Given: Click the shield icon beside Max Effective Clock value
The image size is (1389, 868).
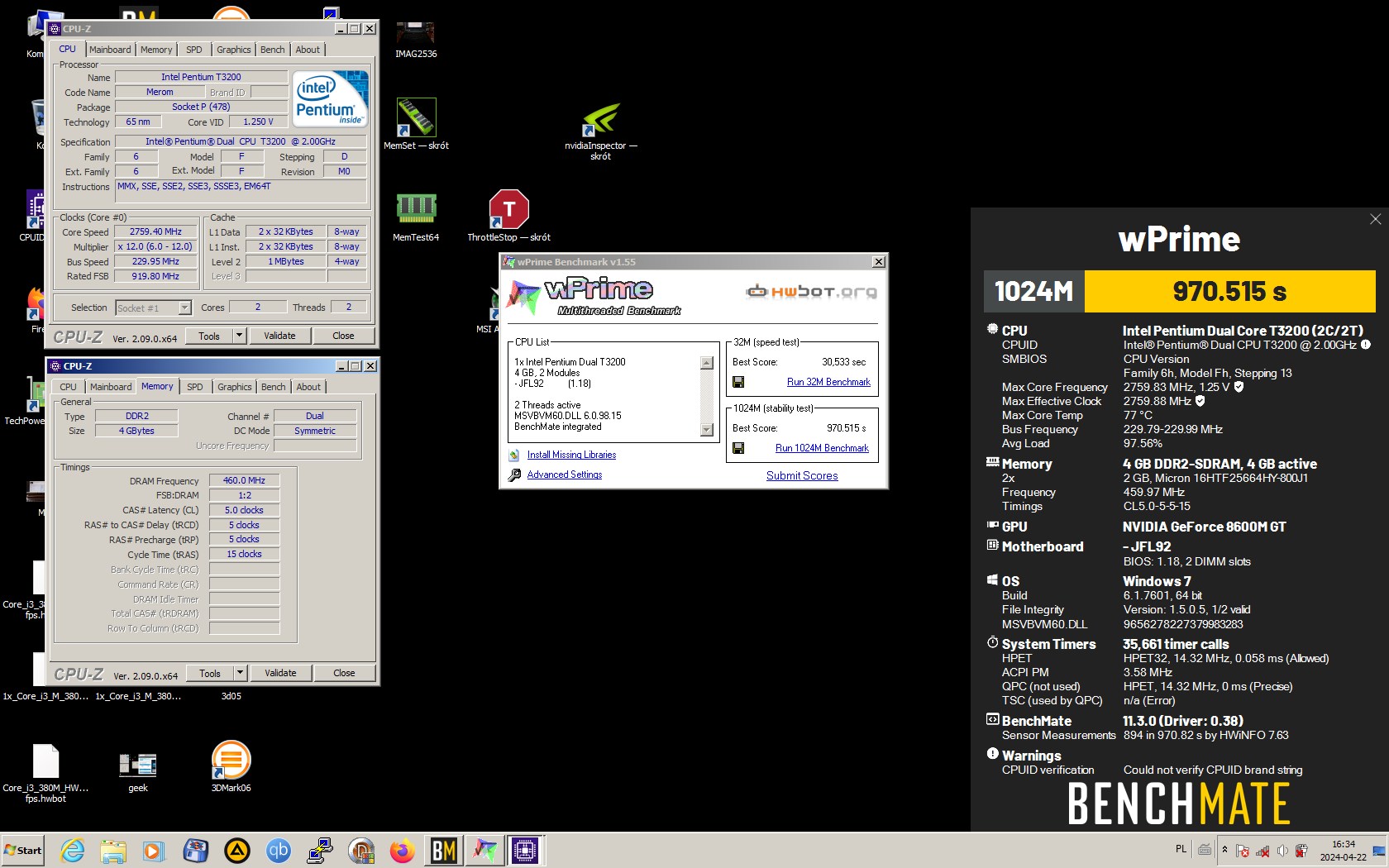Looking at the screenshot, I should coord(1200,401).
